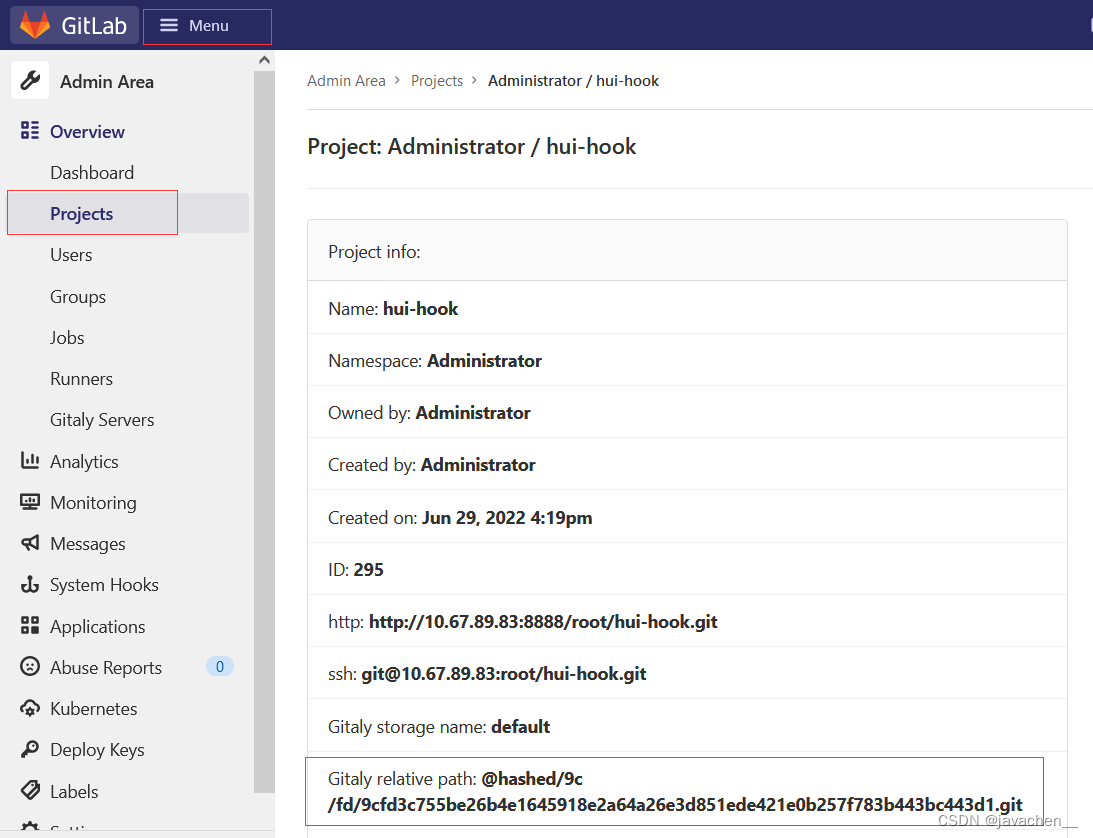Open Gitaly Servers from the sidebar

pos(102,419)
